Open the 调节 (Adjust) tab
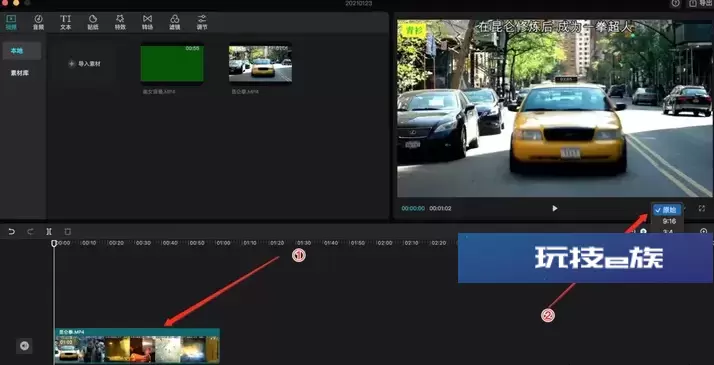This screenshot has height=365, width=714. point(202,22)
